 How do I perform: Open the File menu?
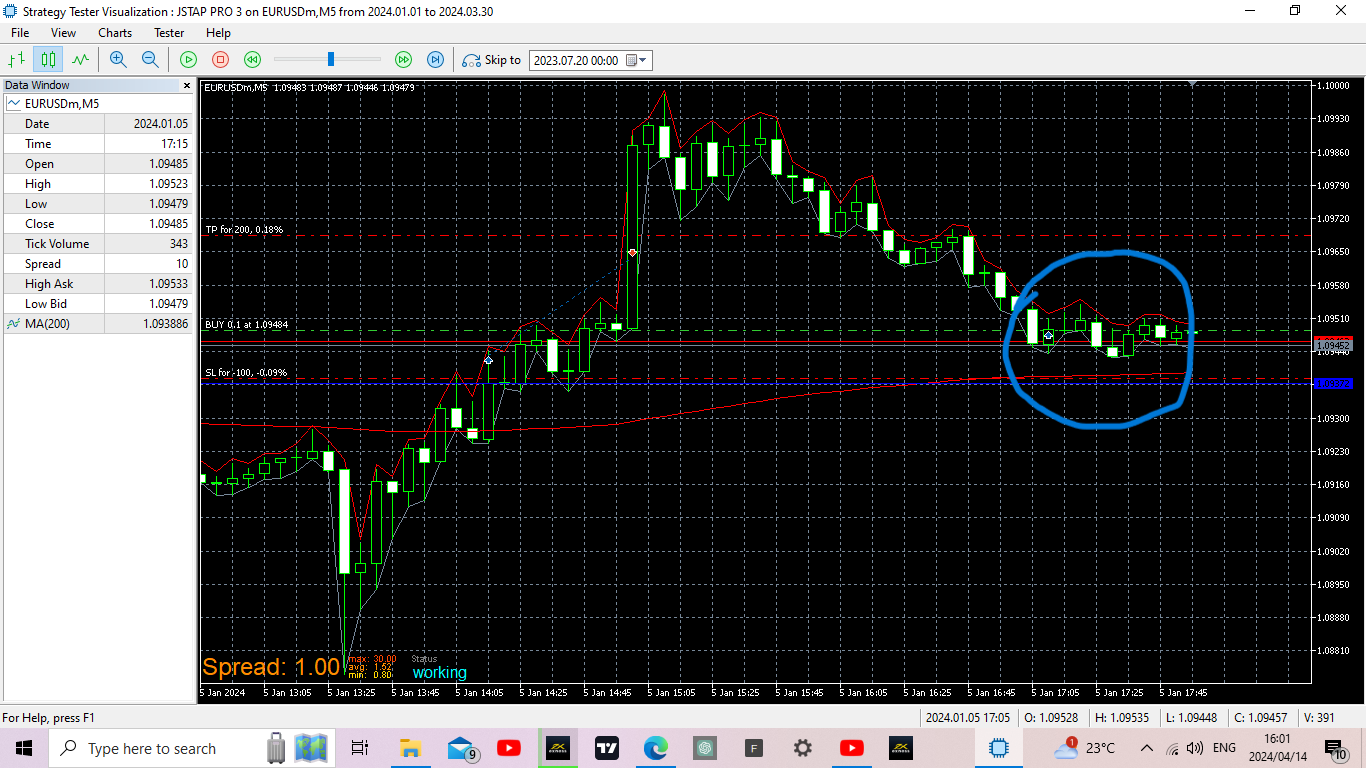(20, 33)
